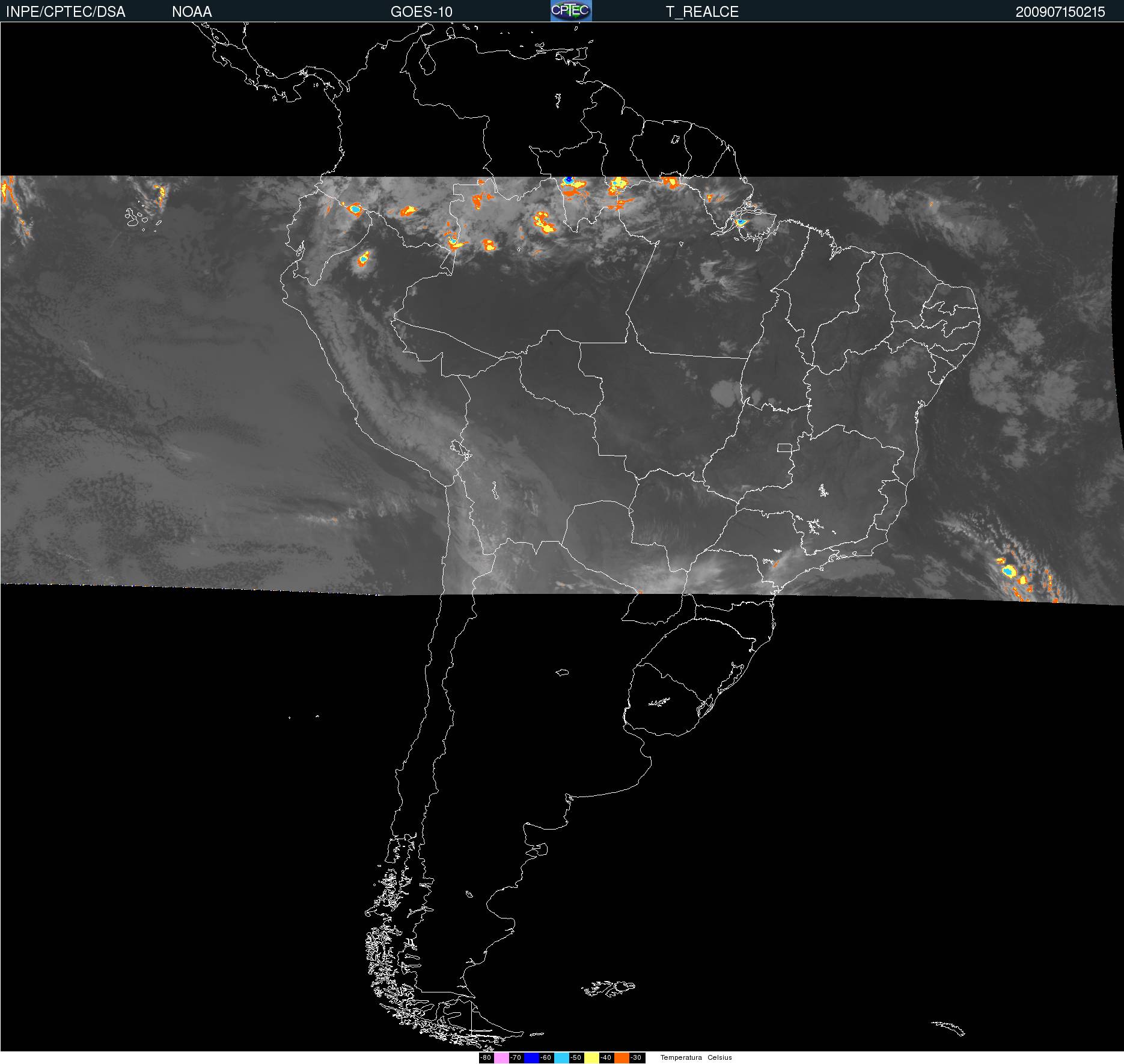Screen dimensions: 1124x1064
Task: Select the pink legend color swatch
Action: click(x=501, y=1057)
